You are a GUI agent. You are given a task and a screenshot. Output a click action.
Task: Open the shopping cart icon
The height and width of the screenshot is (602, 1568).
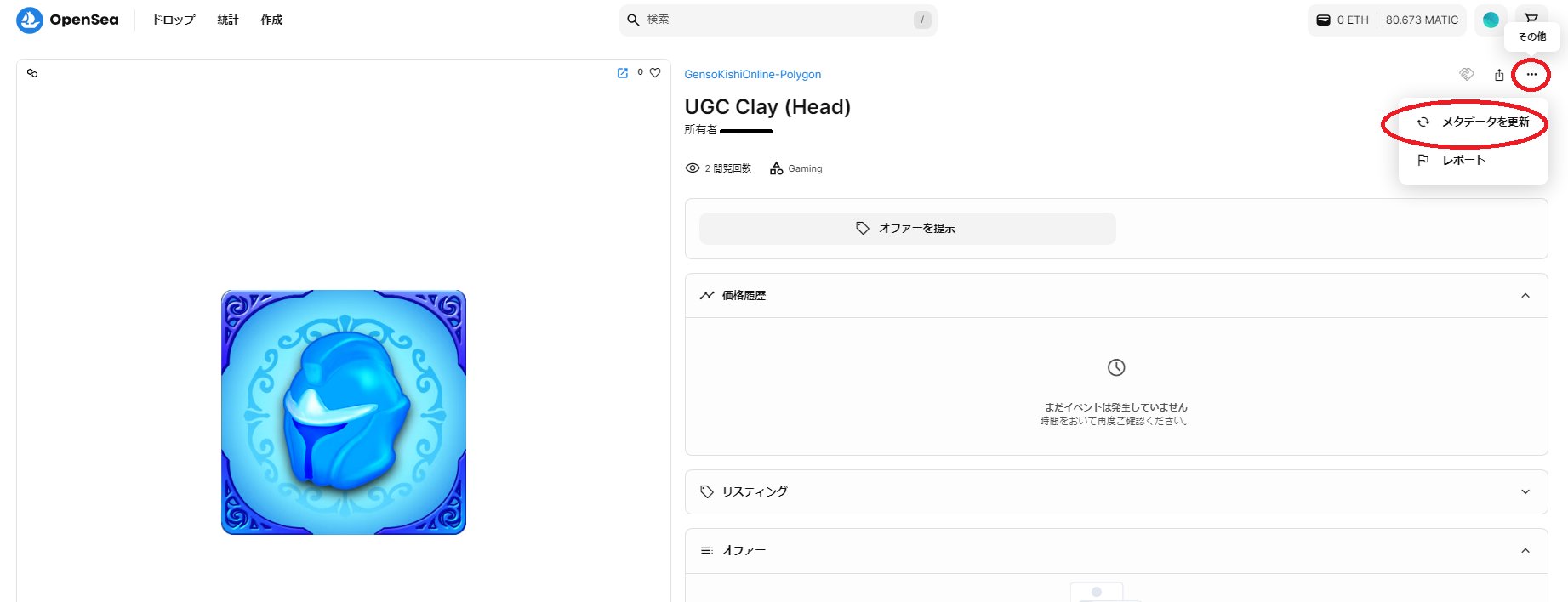pyautogui.click(x=1531, y=17)
